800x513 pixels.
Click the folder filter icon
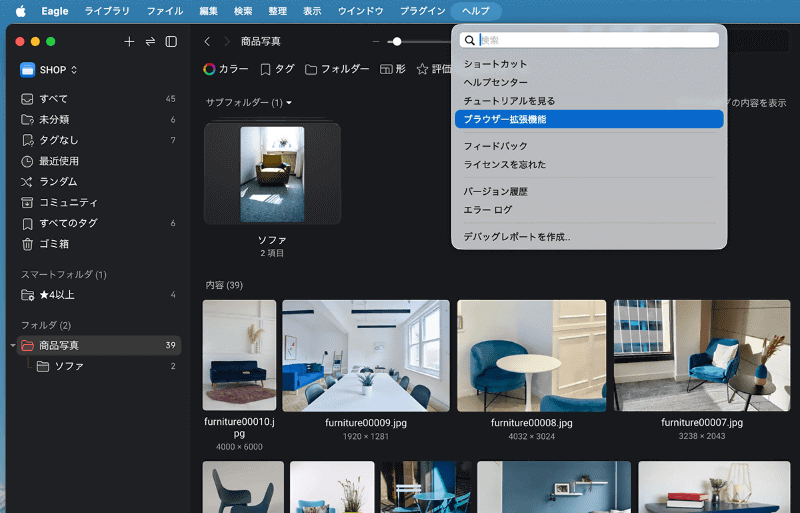[311, 69]
